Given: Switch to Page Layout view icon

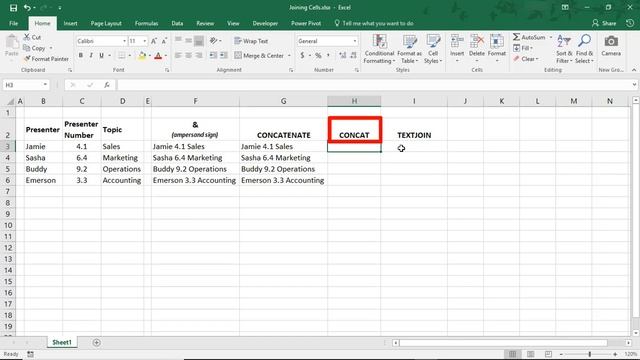Looking at the screenshot, I should point(531,354).
